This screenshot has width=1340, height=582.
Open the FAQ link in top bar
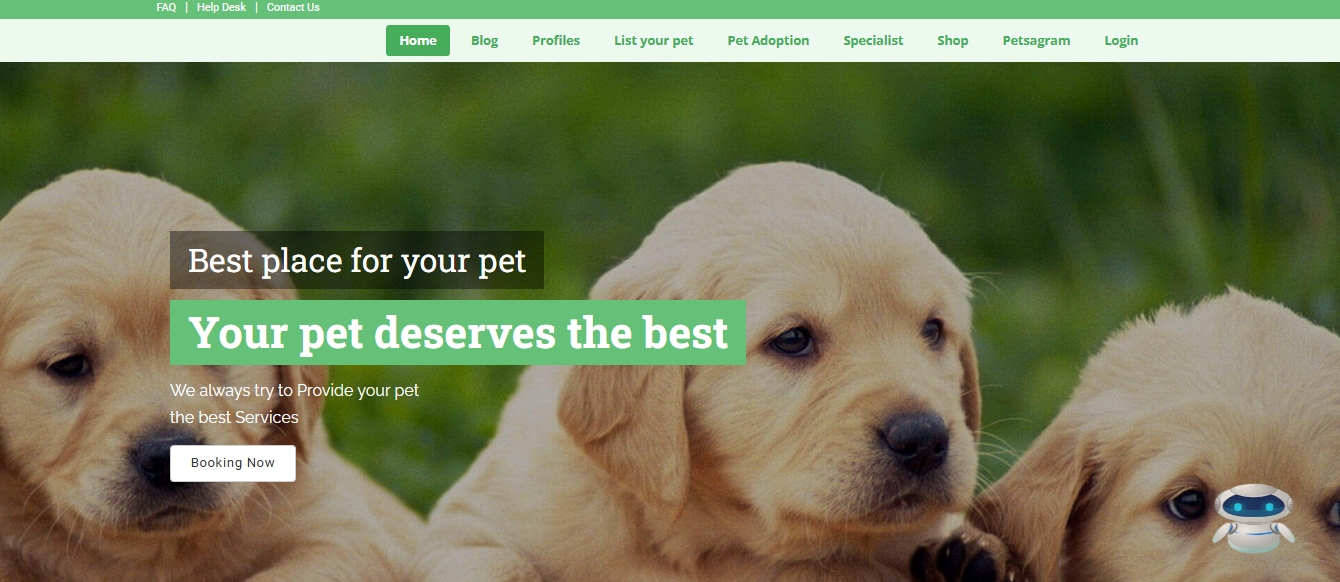(x=166, y=7)
